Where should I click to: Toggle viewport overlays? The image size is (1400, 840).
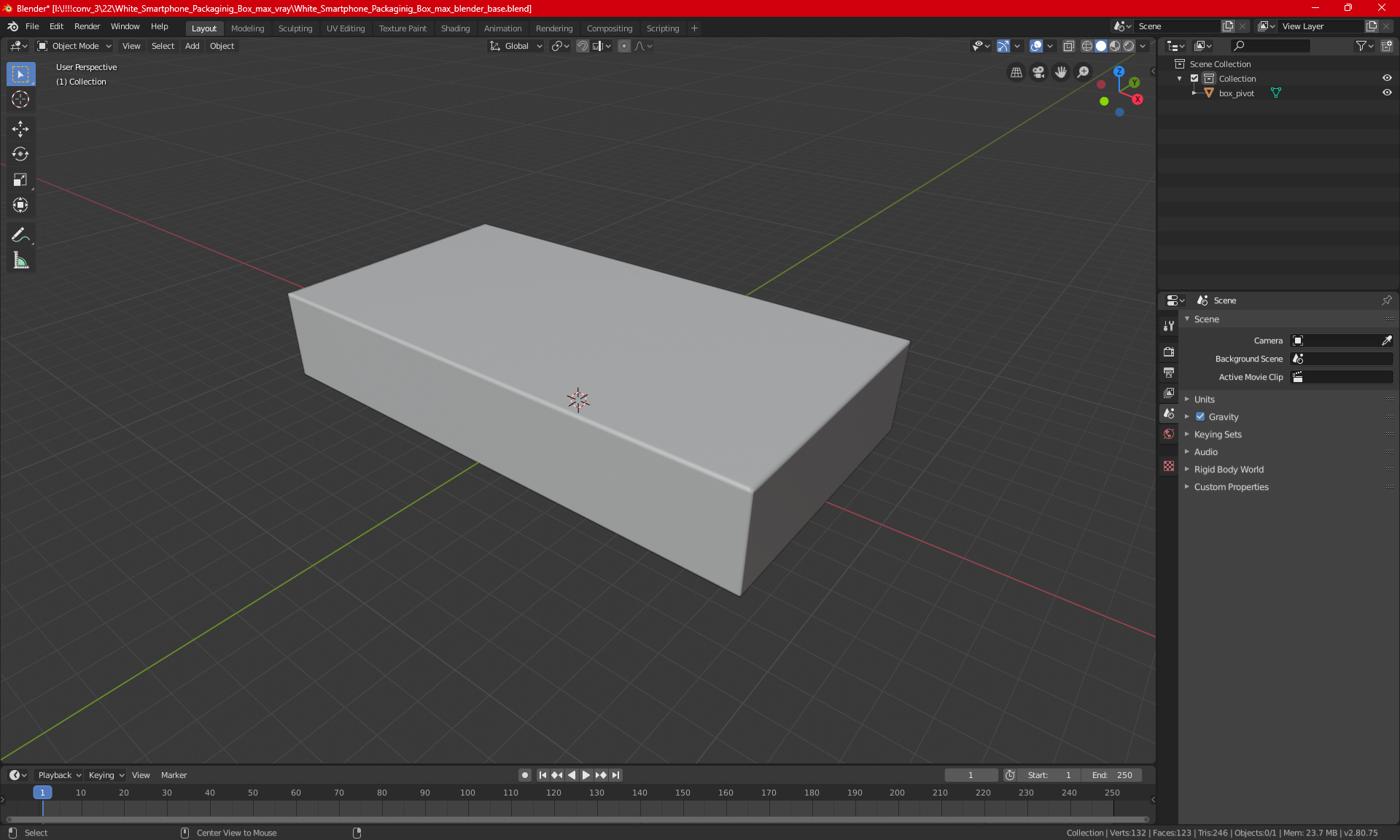pyautogui.click(x=1036, y=46)
